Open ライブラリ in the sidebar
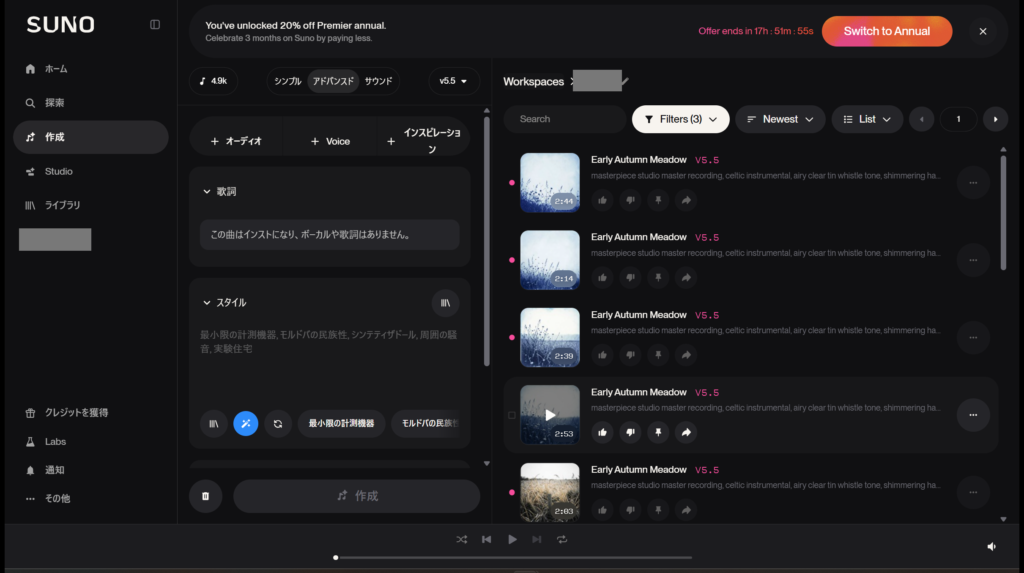This screenshot has height=573, width=1024. click(90, 205)
